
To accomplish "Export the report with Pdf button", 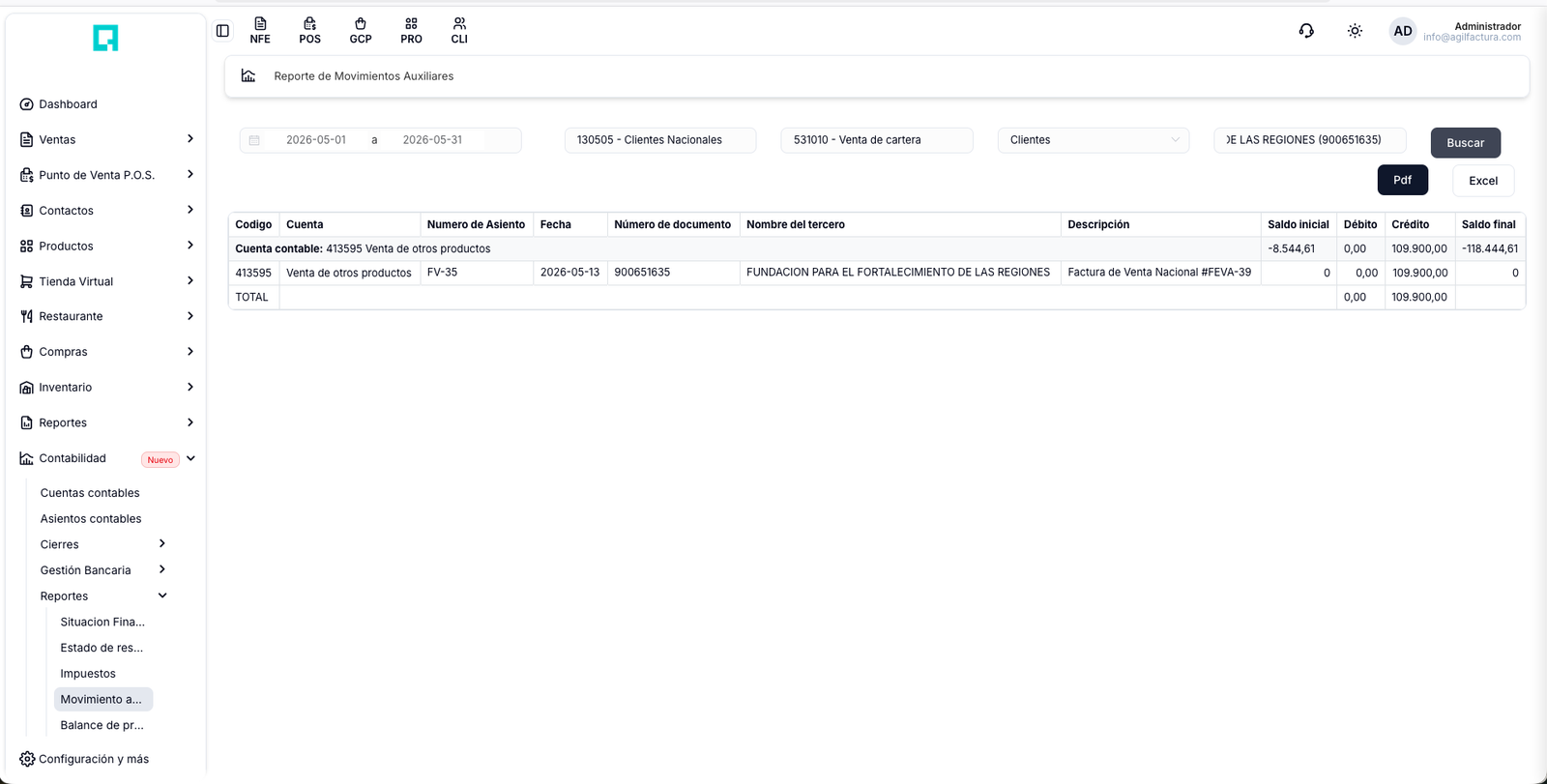I will (1402, 180).
